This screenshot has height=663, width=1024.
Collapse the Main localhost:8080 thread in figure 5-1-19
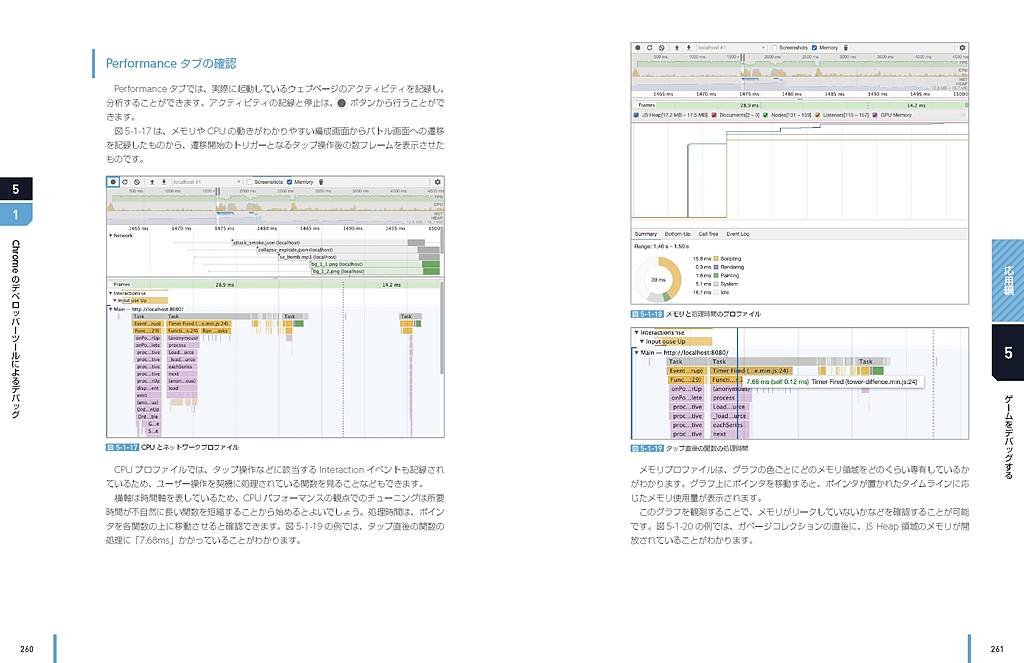[x=637, y=352]
